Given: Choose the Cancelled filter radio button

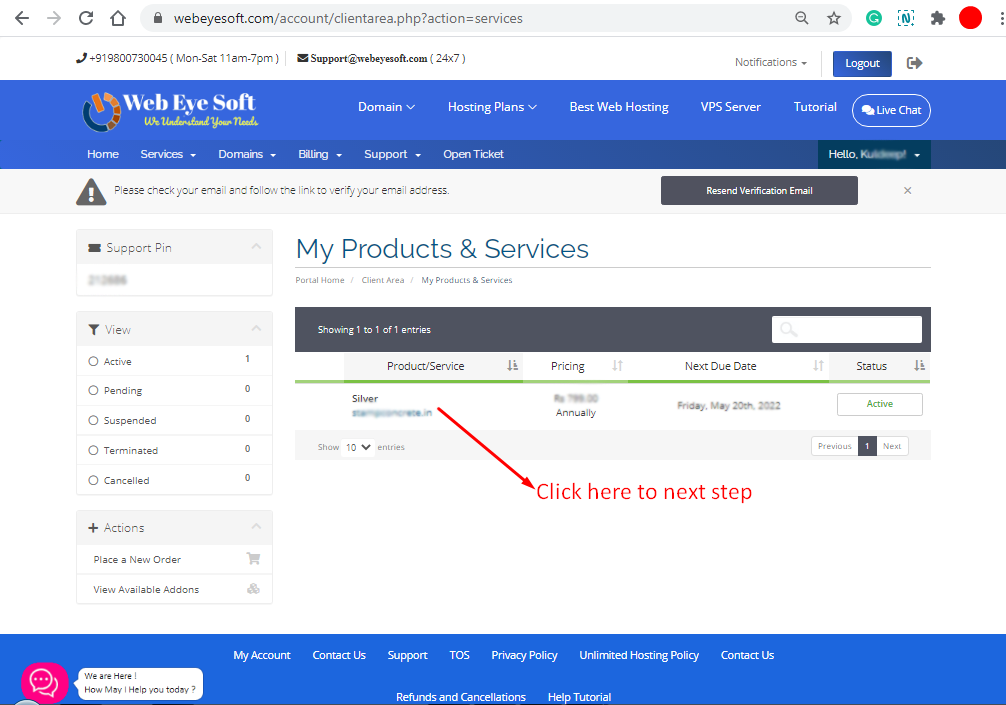Looking at the screenshot, I should point(96,479).
